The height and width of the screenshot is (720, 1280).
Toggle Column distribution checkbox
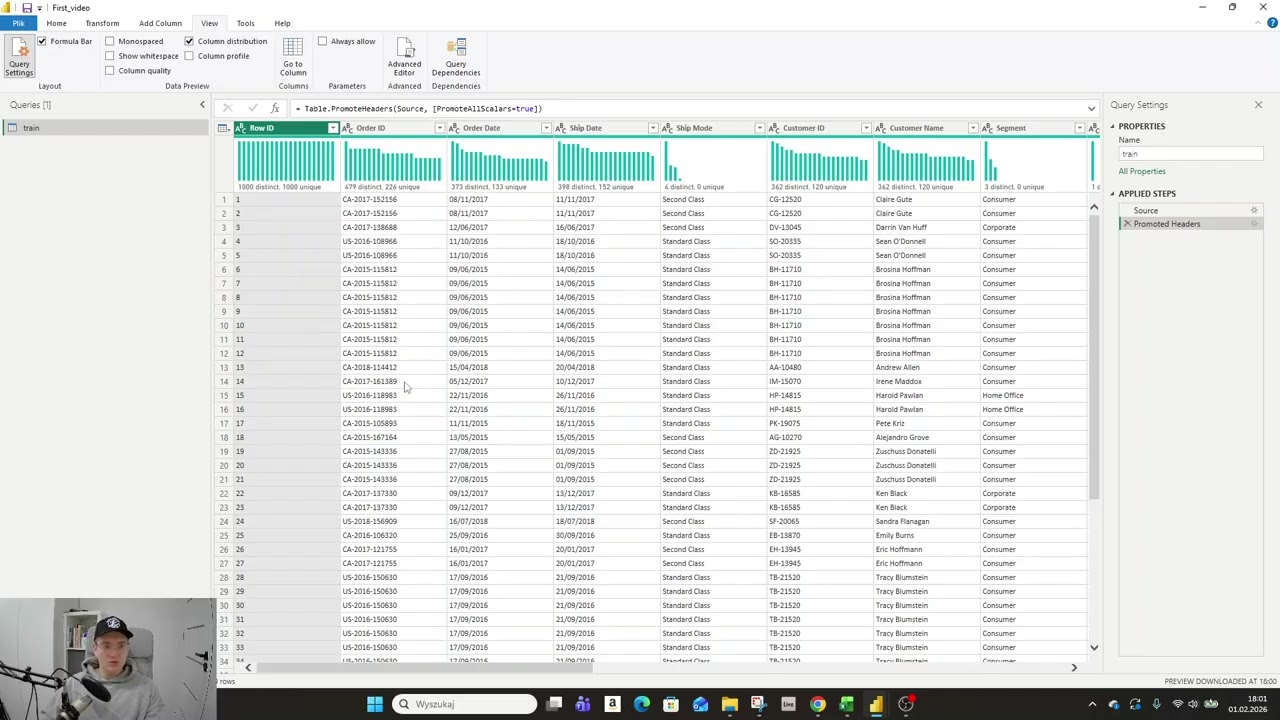coord(189,41)
